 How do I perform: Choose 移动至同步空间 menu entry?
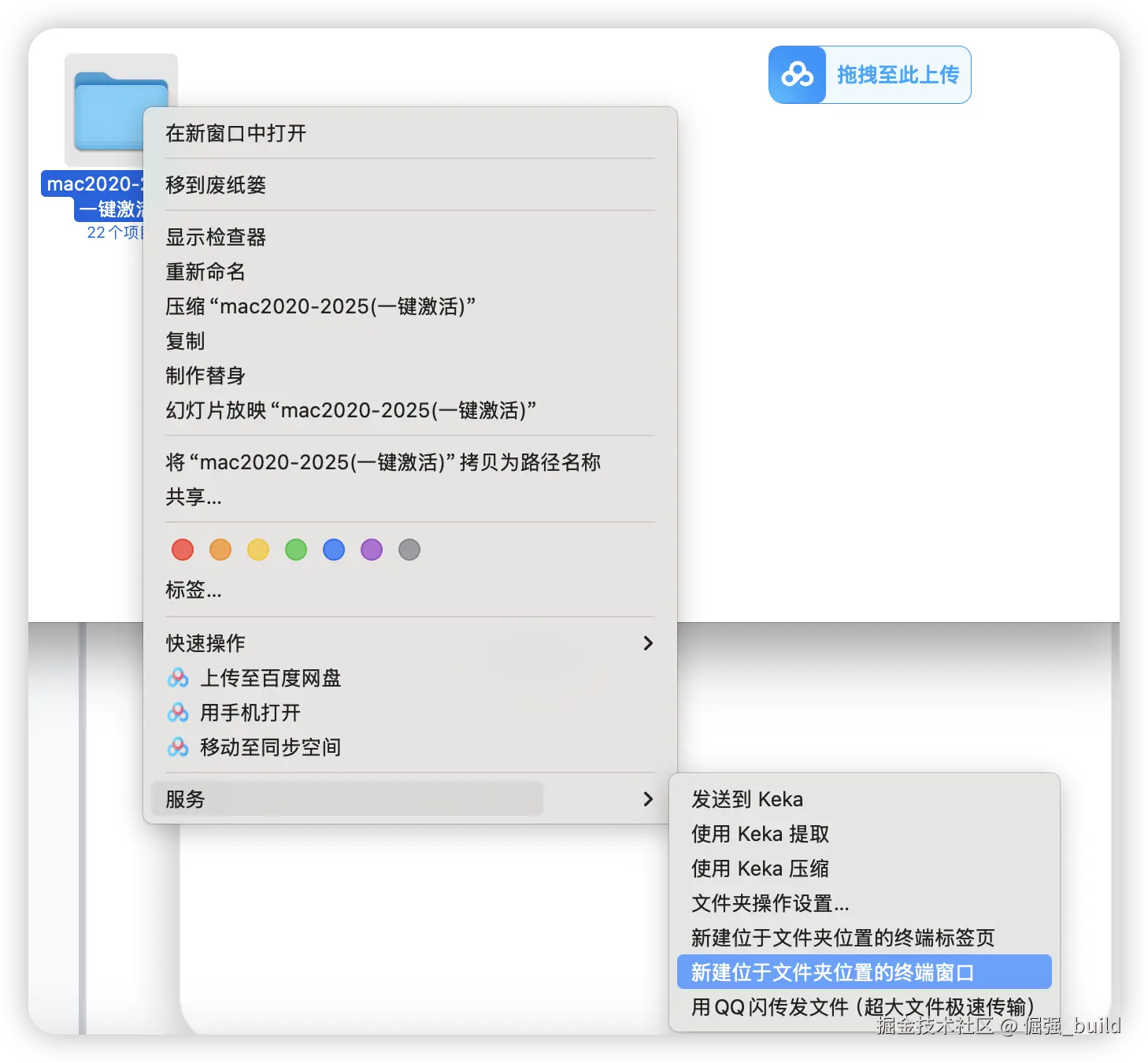coord(410,747)
